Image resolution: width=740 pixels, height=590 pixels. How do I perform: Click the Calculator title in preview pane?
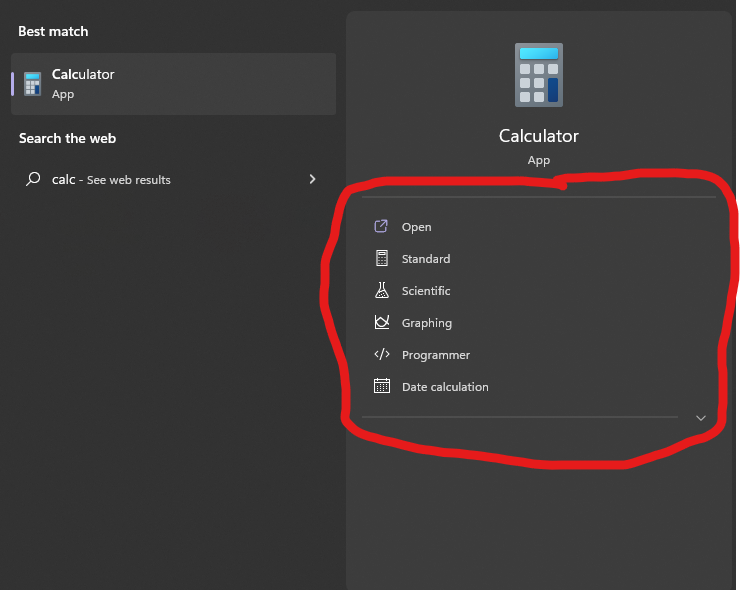pos(538,136)
